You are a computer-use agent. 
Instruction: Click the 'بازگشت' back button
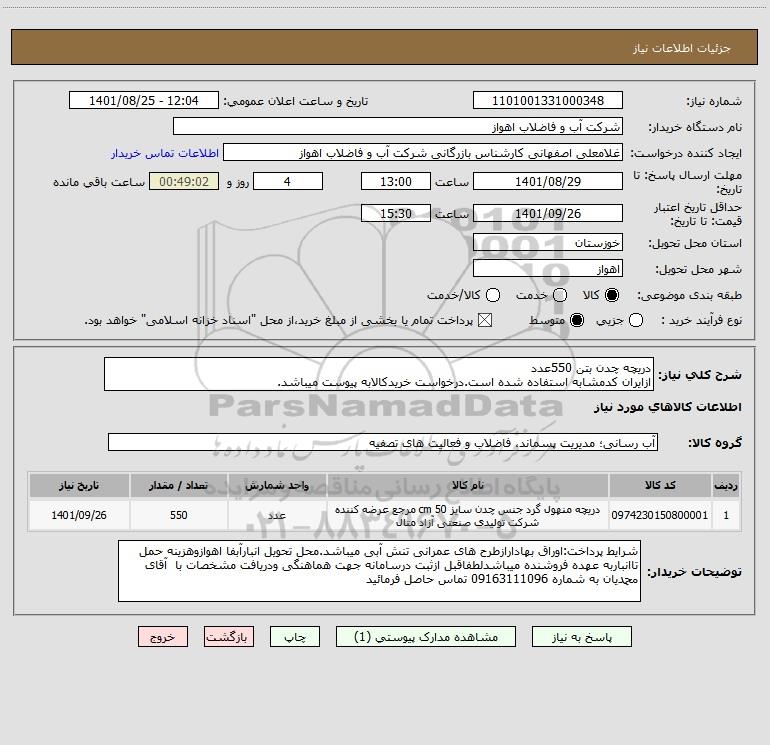tap(229, 637)
